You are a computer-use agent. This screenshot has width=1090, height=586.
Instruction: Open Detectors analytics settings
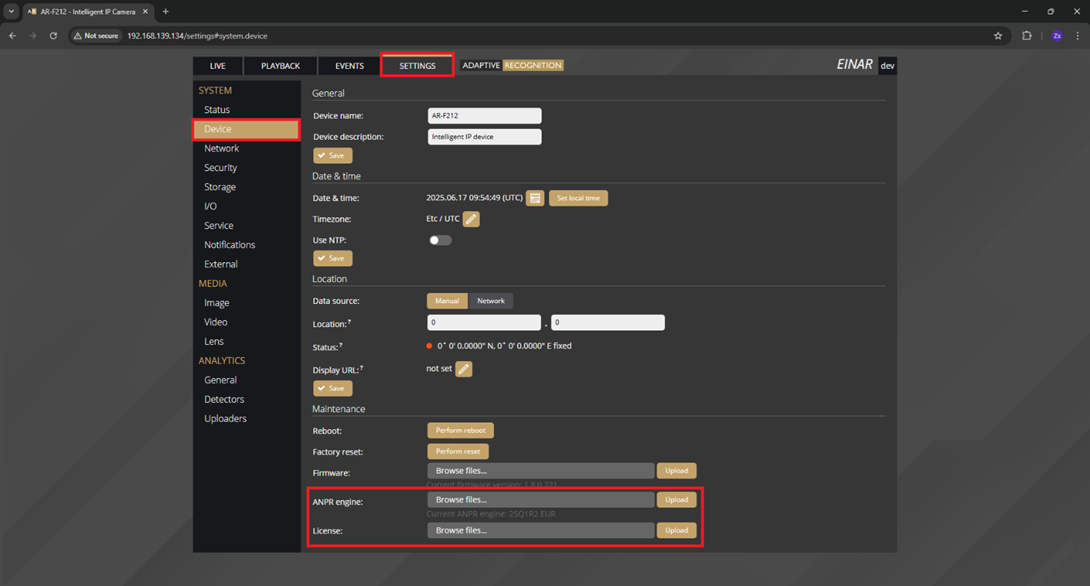(224, 400)
